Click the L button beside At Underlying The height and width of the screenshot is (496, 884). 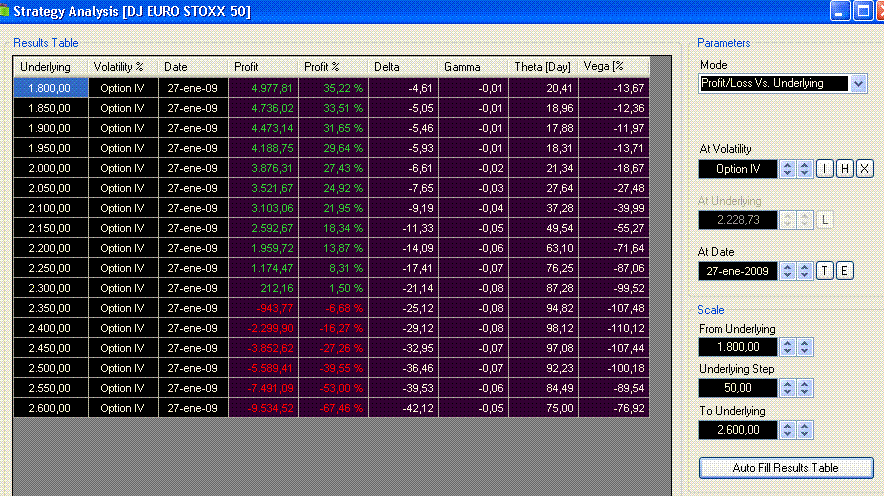824,220
